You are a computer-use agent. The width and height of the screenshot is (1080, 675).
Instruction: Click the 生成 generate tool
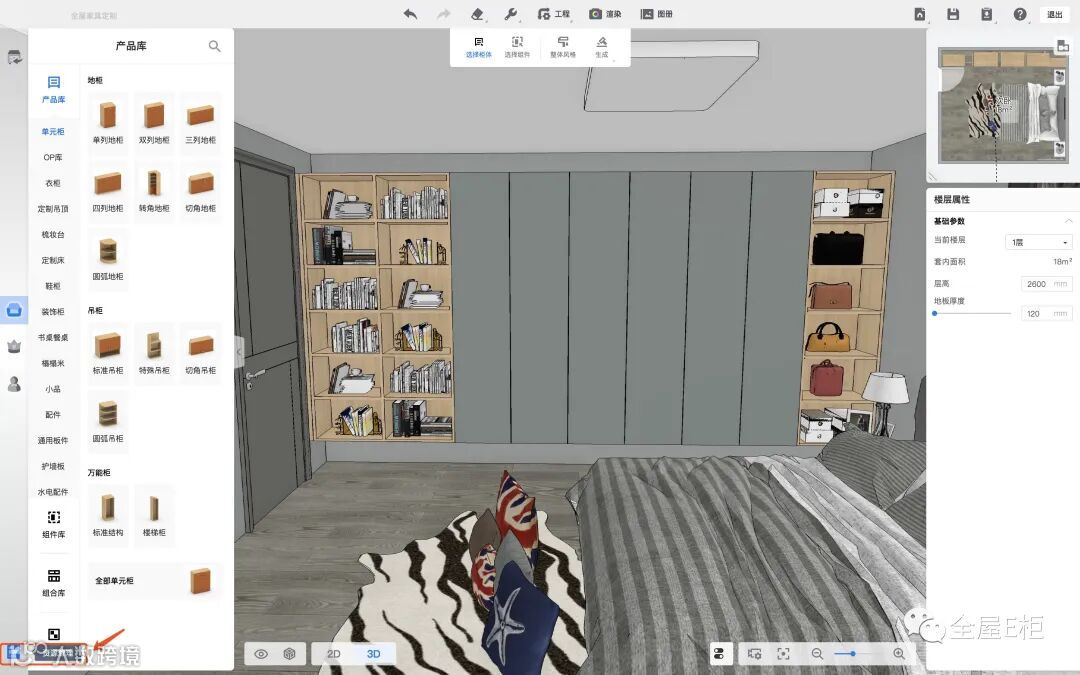pos(601,48)
